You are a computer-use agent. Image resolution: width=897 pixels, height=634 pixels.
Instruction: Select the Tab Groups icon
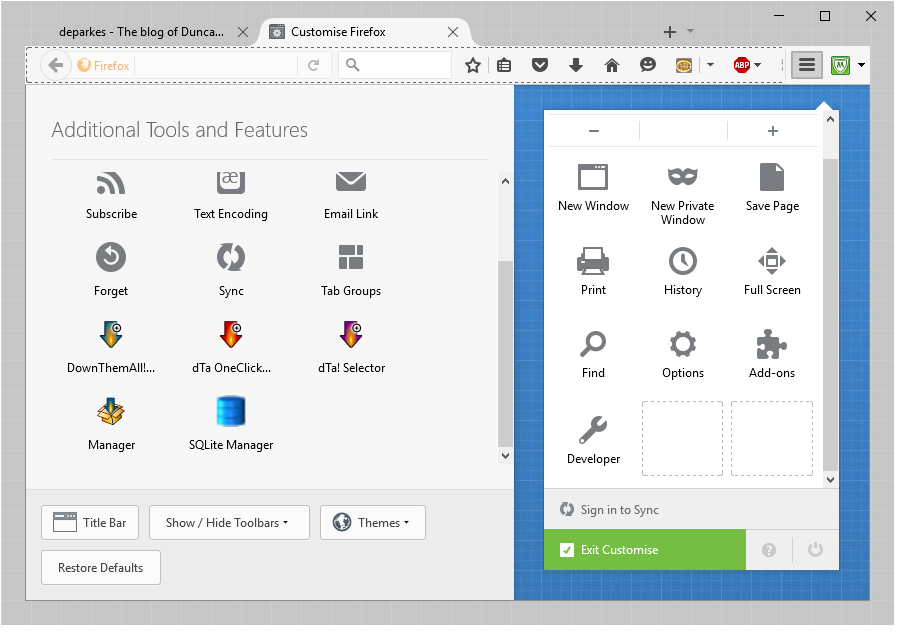(350, 258)
